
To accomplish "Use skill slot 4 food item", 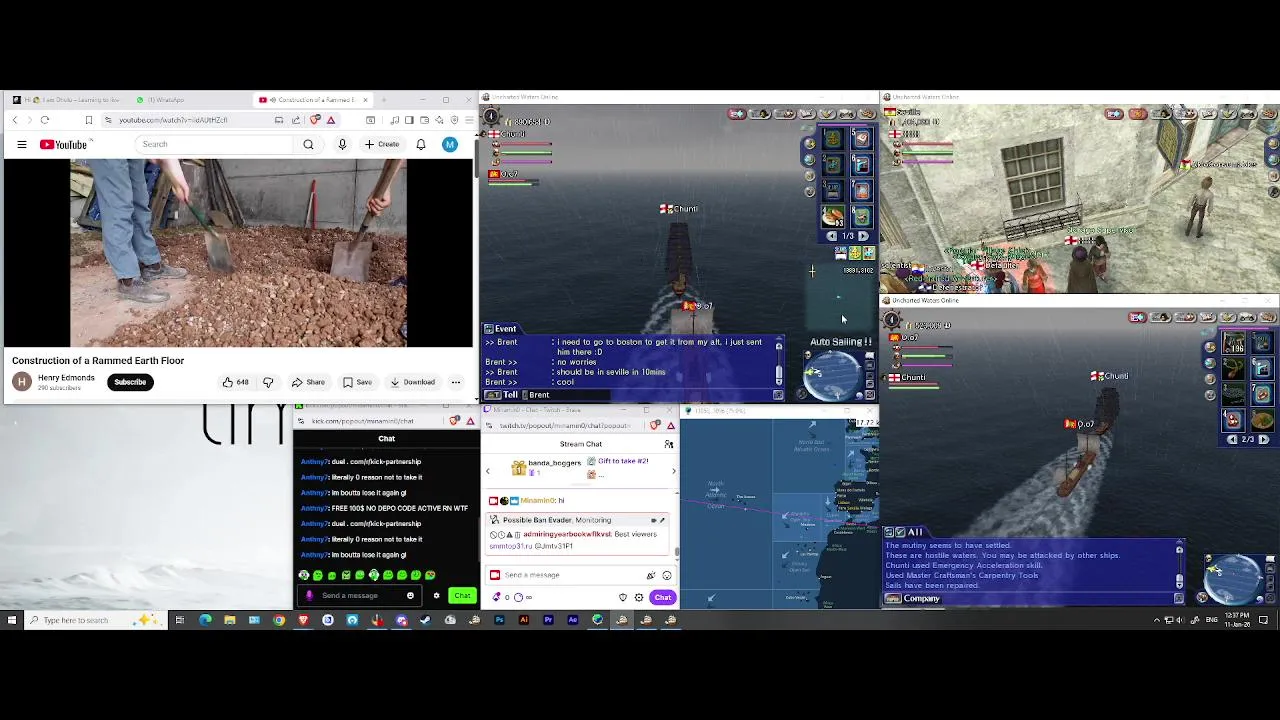I will tap(832, 216).
